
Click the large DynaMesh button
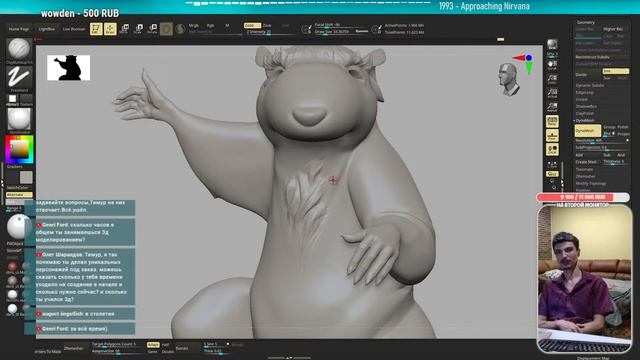(588, 131)
